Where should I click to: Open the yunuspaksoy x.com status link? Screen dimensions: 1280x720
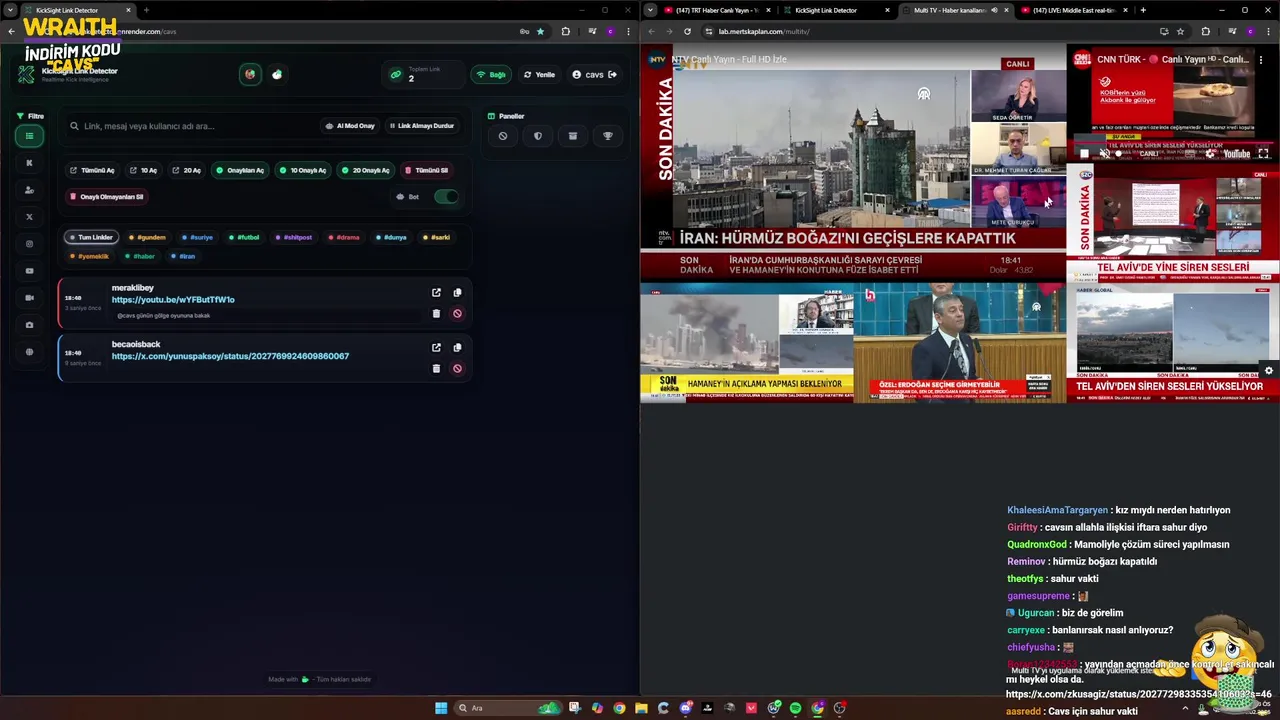click(x=230, y=356)
